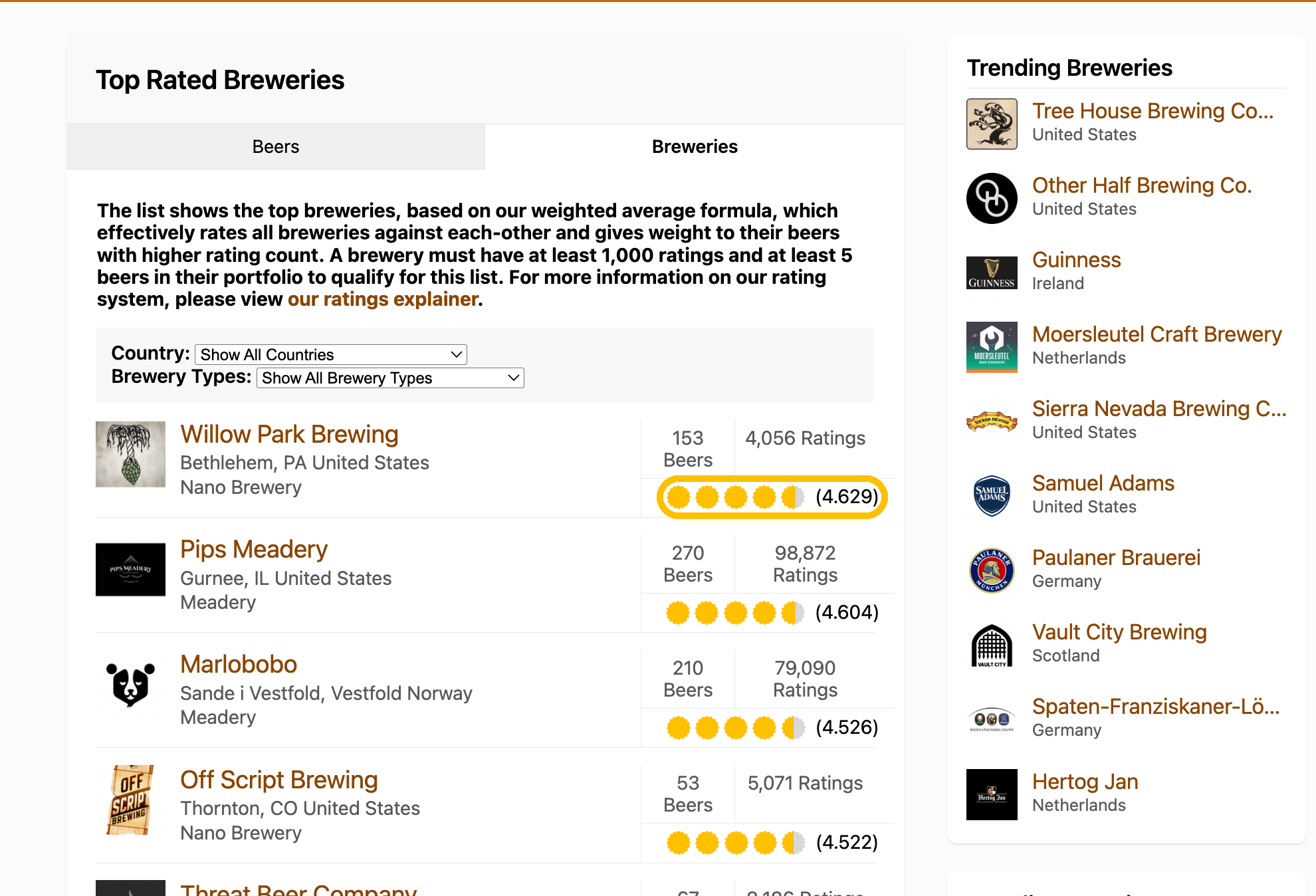Open Off Script Brewing link

278,780
